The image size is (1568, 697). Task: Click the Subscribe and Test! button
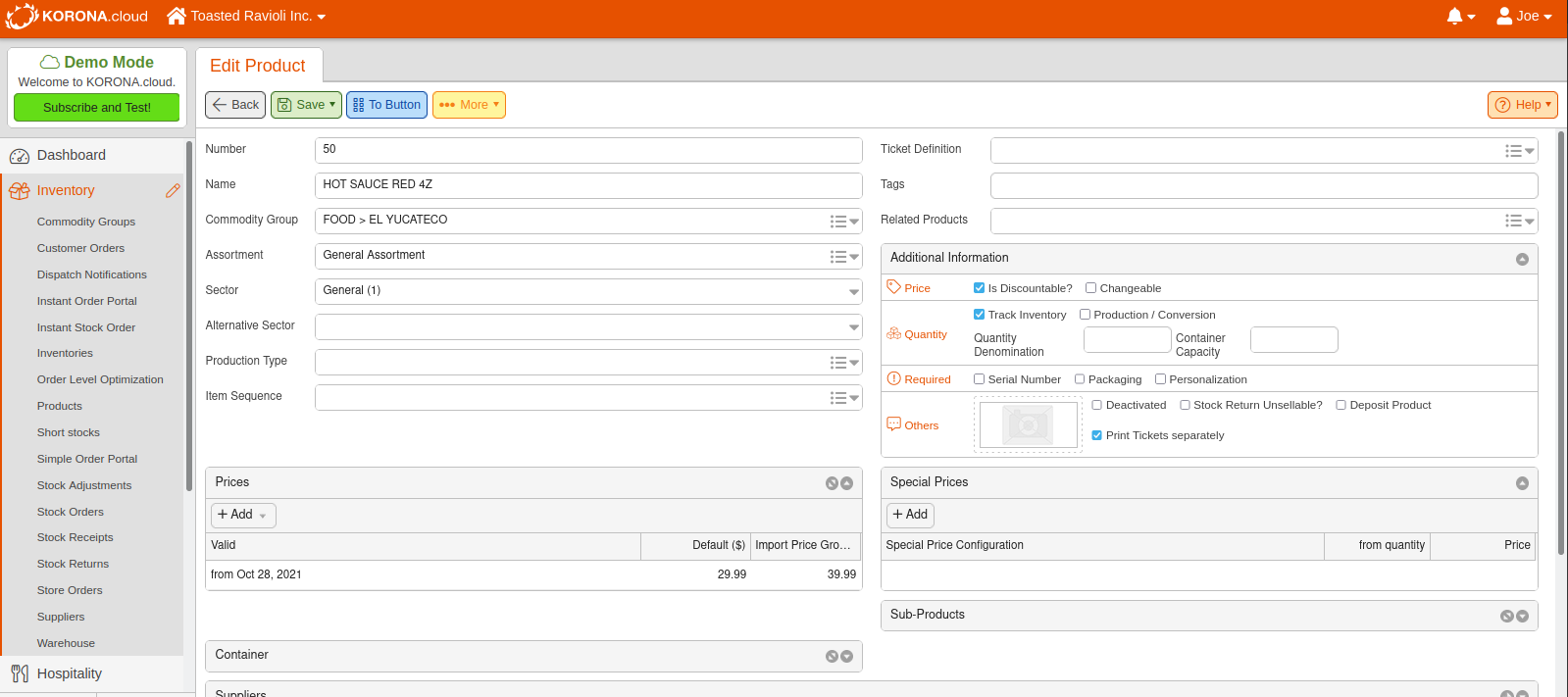[97, 108]
